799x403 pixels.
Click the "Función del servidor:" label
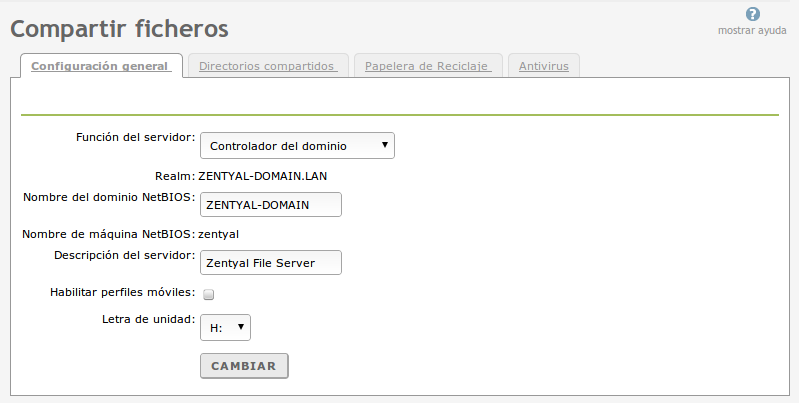135,137
